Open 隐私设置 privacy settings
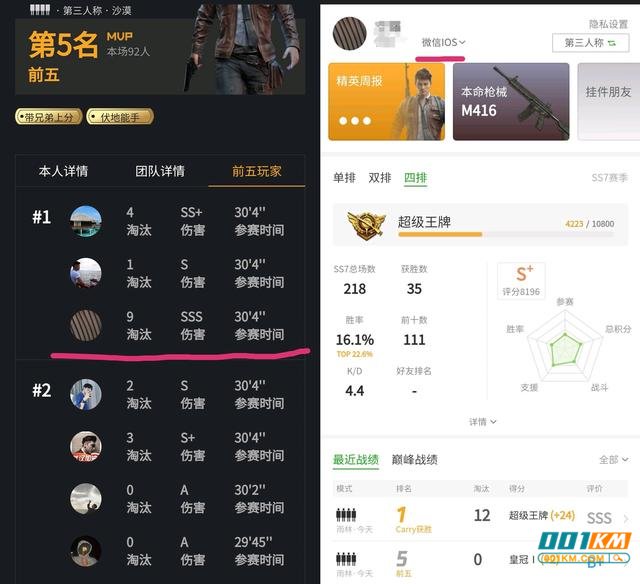The width and height of the screenshot is (640, 584). 608,24
